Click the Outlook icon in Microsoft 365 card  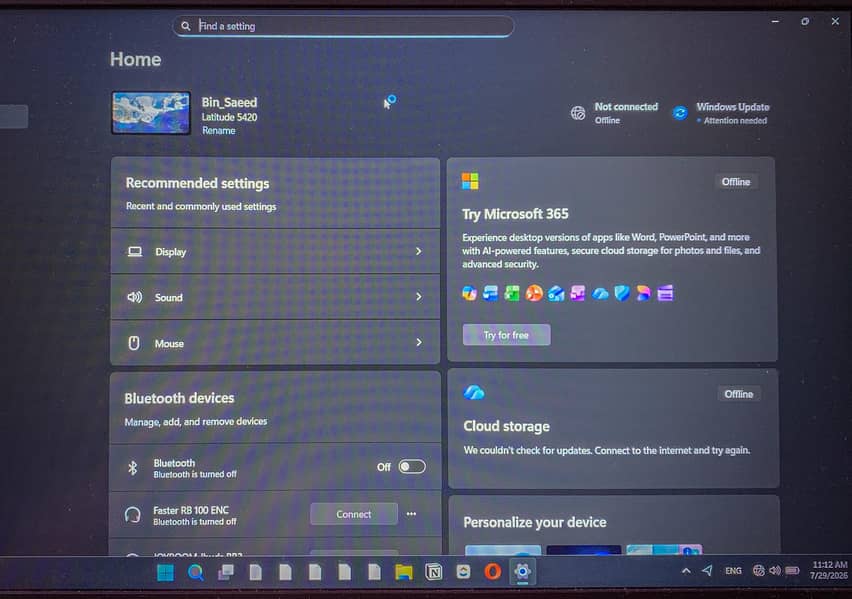pyautogui.click(x=556, y=294)
